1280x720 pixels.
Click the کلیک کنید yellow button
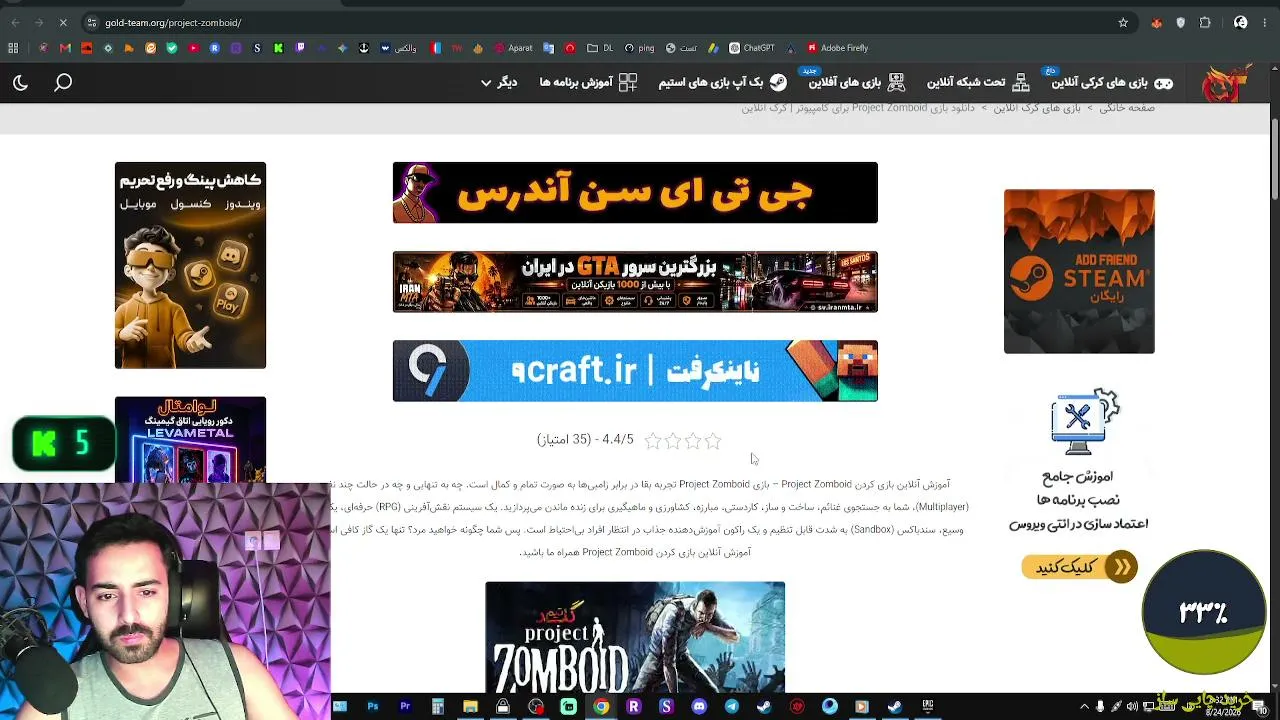point(1079,567)
